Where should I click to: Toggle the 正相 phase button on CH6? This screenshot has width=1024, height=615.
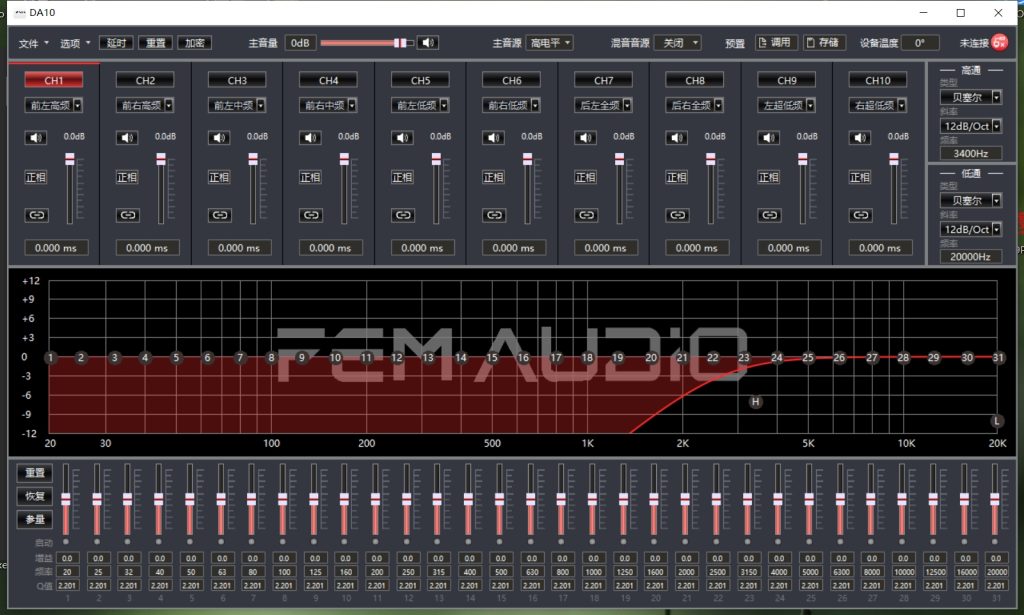[x=494, y=177]
